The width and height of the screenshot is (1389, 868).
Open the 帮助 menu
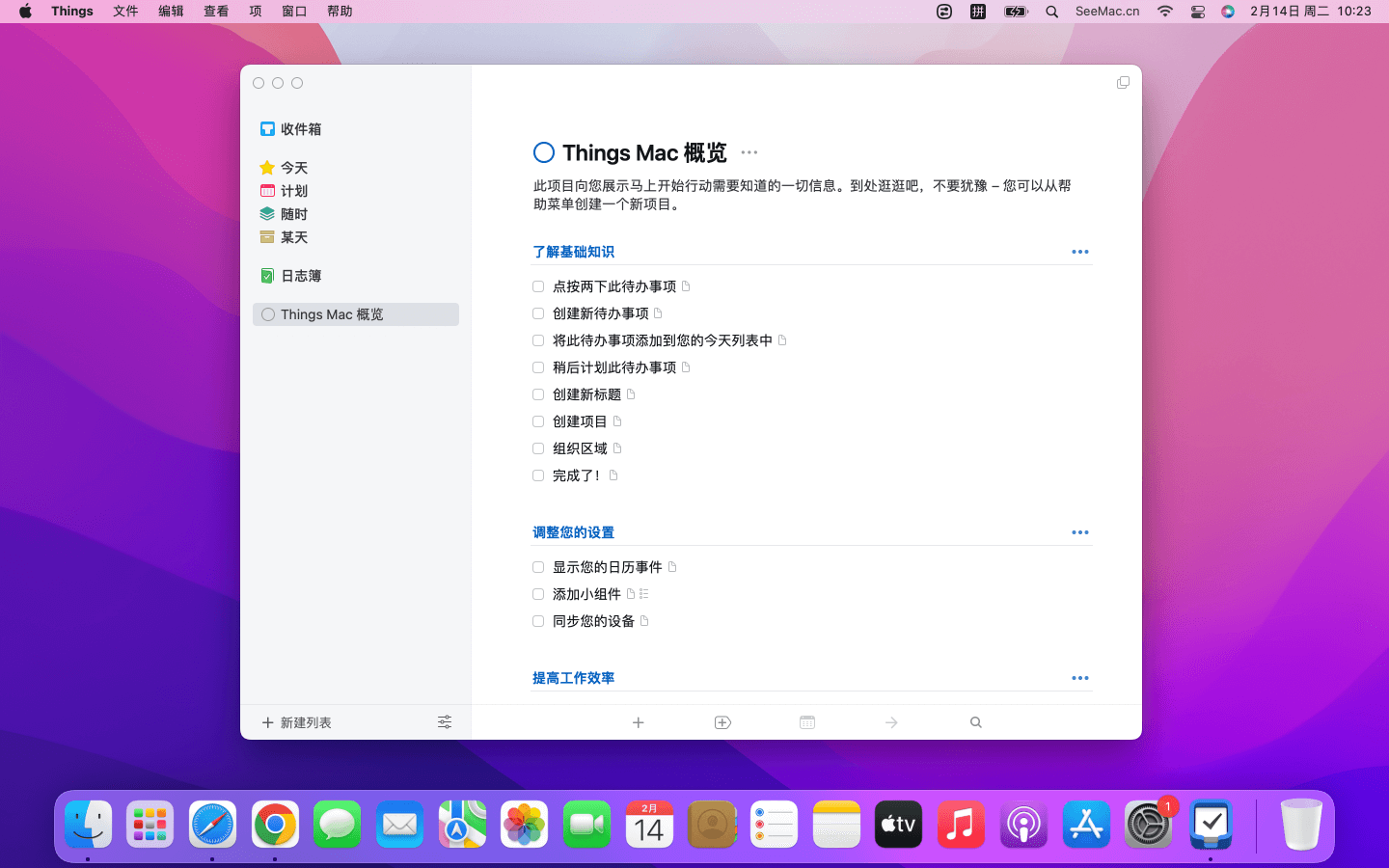pos(340,12)
